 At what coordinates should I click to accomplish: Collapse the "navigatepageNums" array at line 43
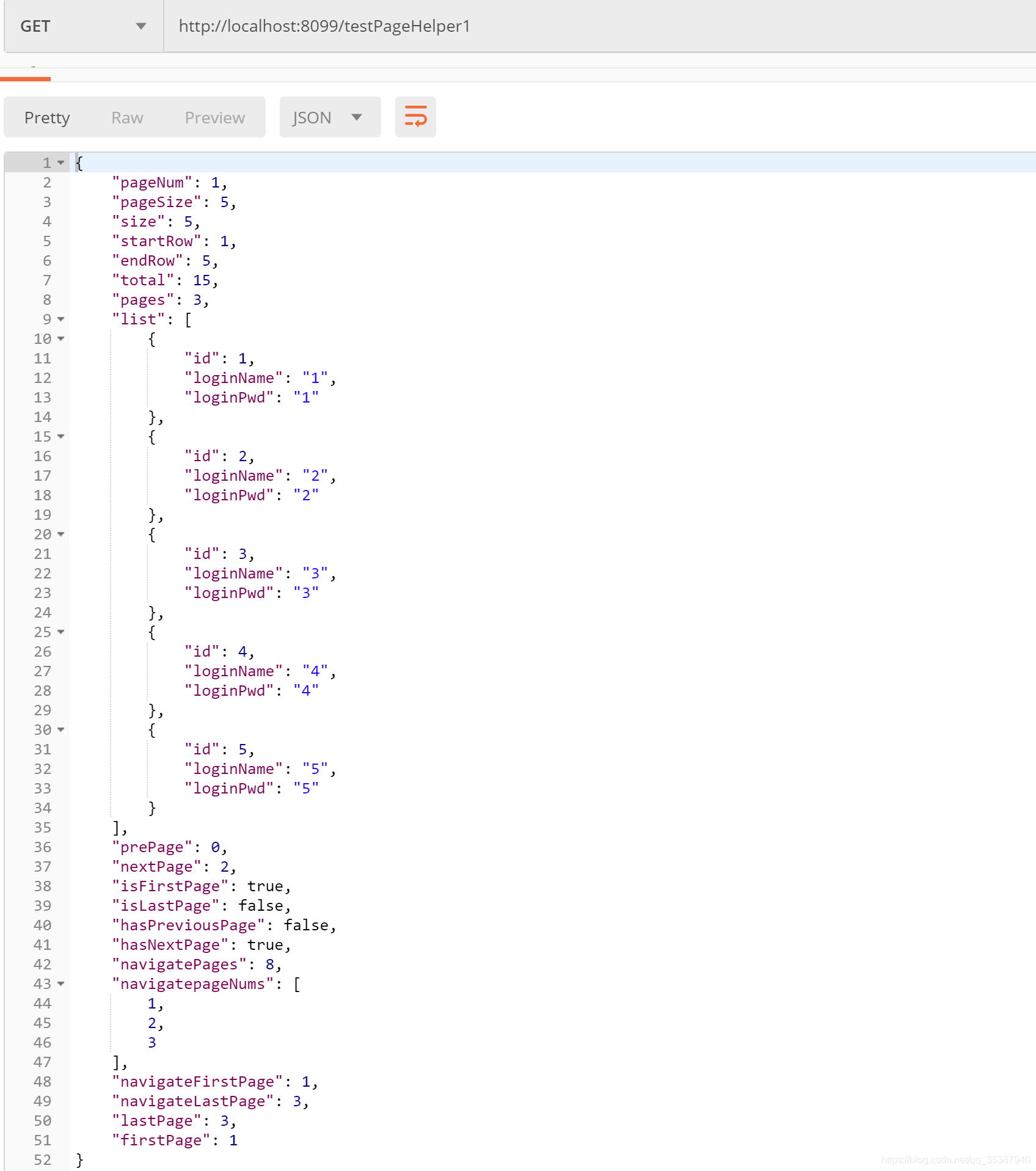(x=60, y=984)
